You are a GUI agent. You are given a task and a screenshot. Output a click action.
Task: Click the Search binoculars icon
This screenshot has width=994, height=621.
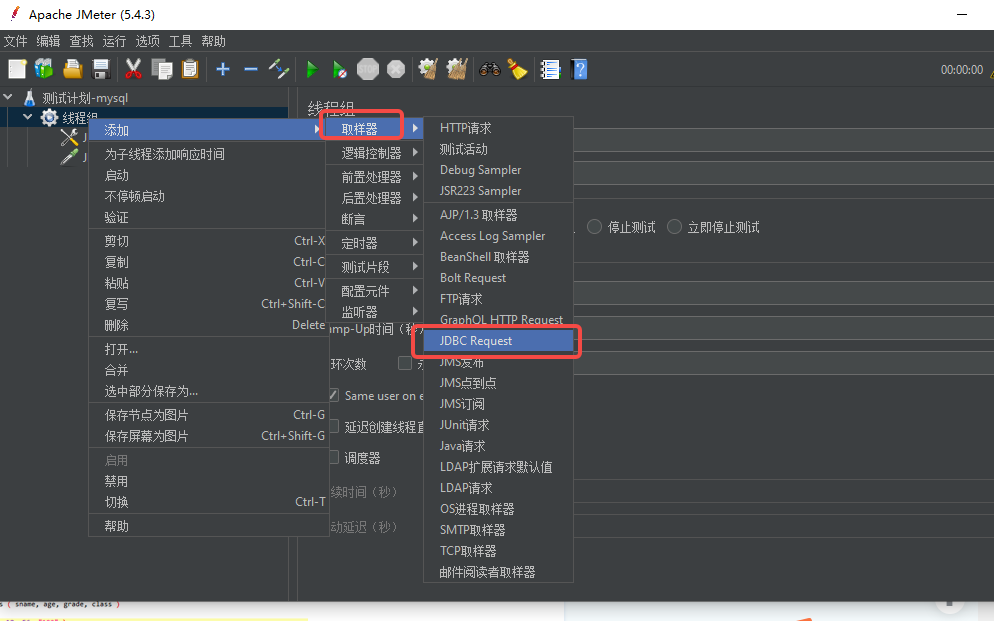(489, 69)
